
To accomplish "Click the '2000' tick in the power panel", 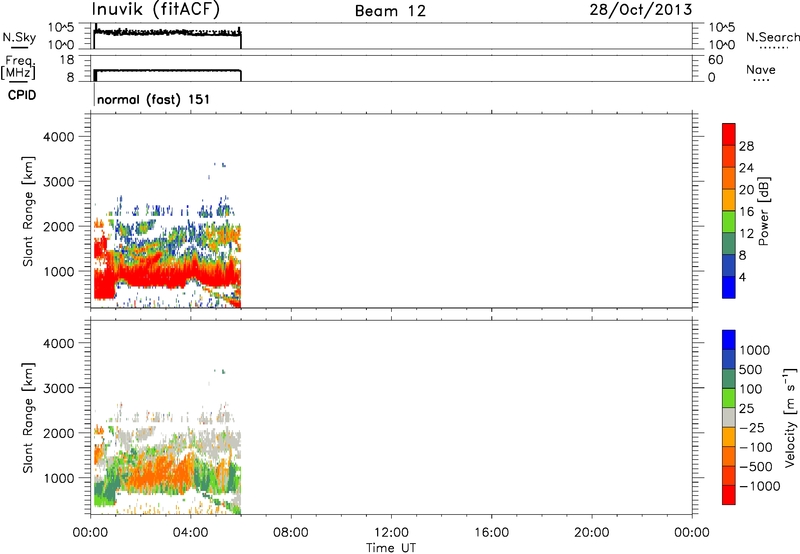I will 58,226.
